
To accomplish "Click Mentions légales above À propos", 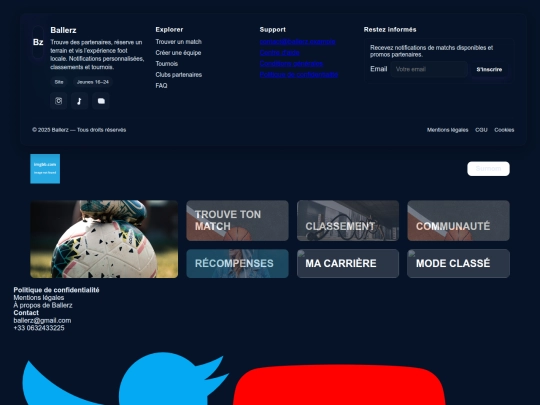I will (39, 298).
